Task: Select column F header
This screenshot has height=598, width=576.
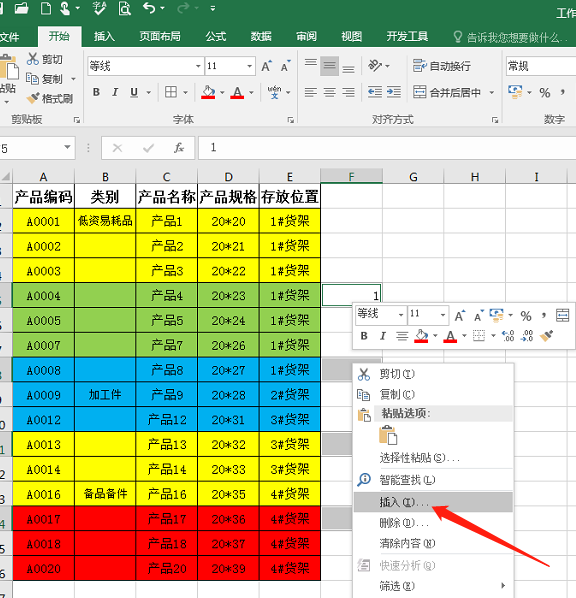Action: click(351, 177)
